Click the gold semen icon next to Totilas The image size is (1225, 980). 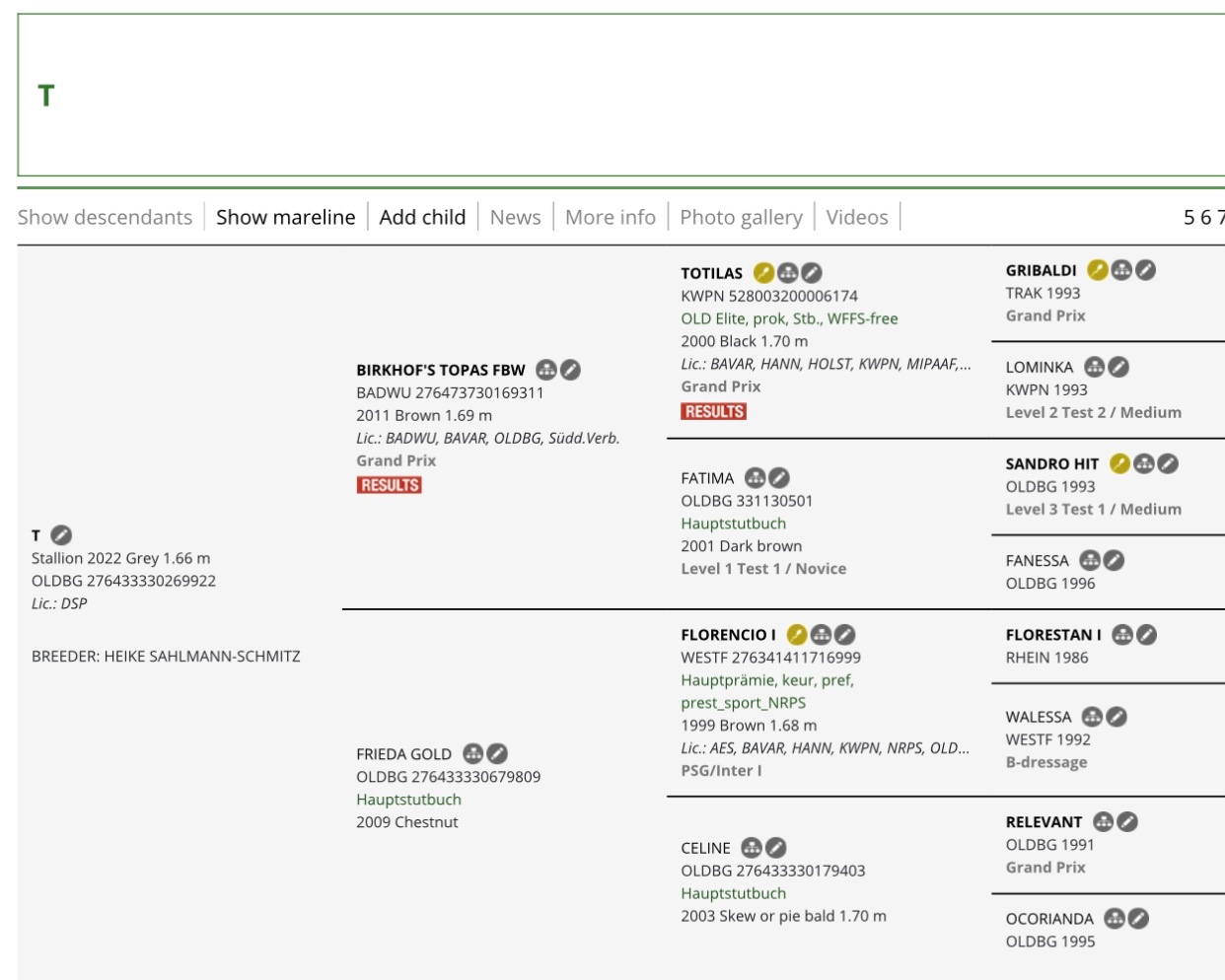tap(763, 273)
